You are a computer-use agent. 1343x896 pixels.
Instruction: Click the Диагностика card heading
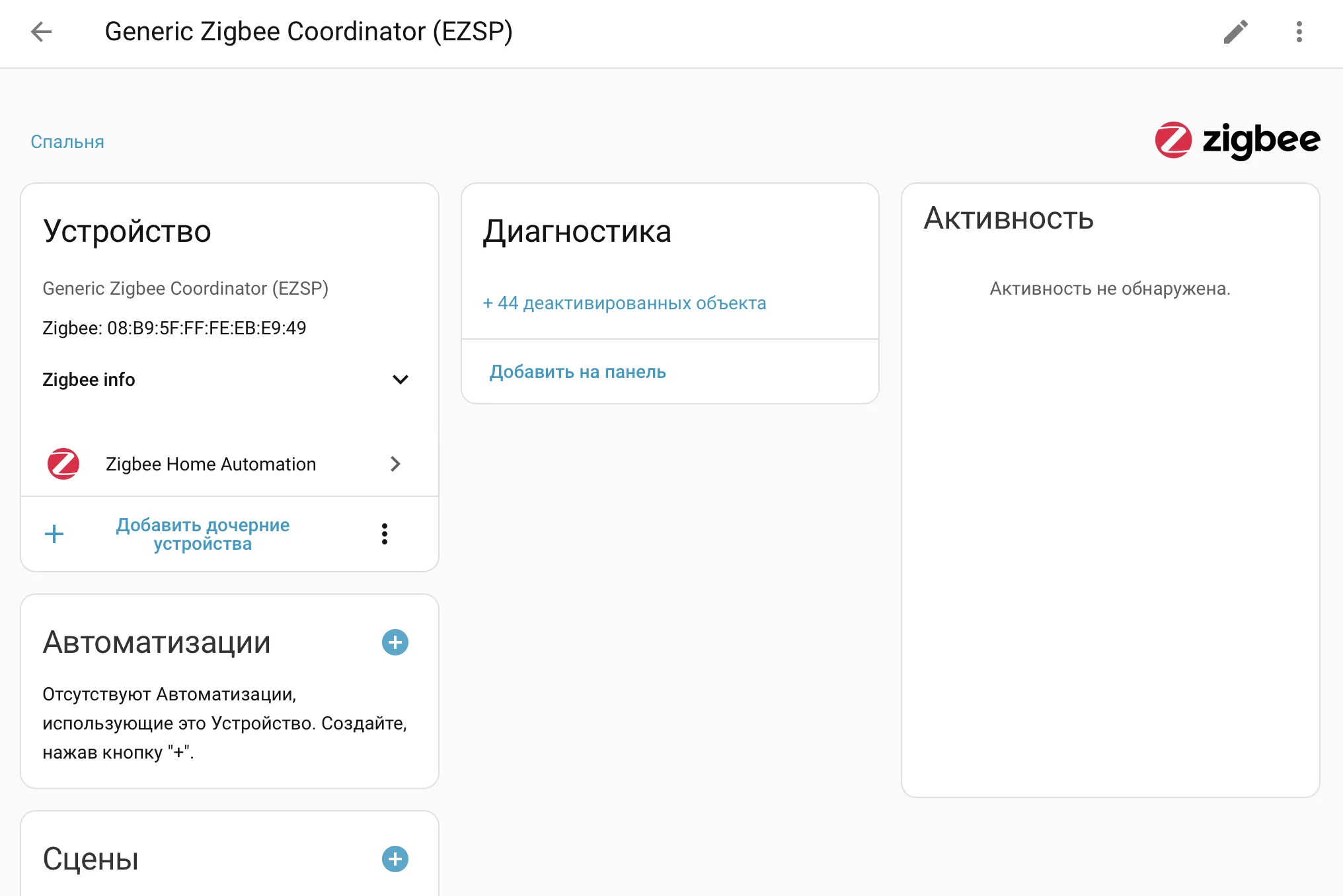coord(577,231)
